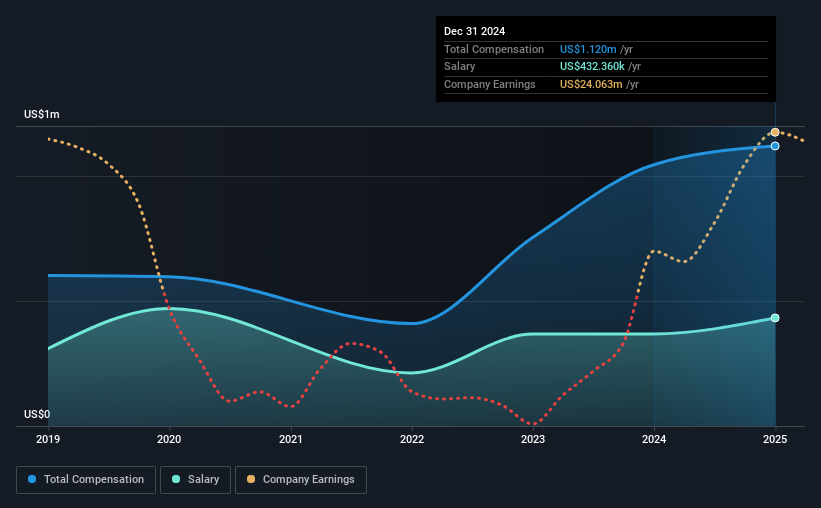Click the Dec 31 2024 tooltip date
This screenshot has width=821, height=508.
click(x=474, y=31)
